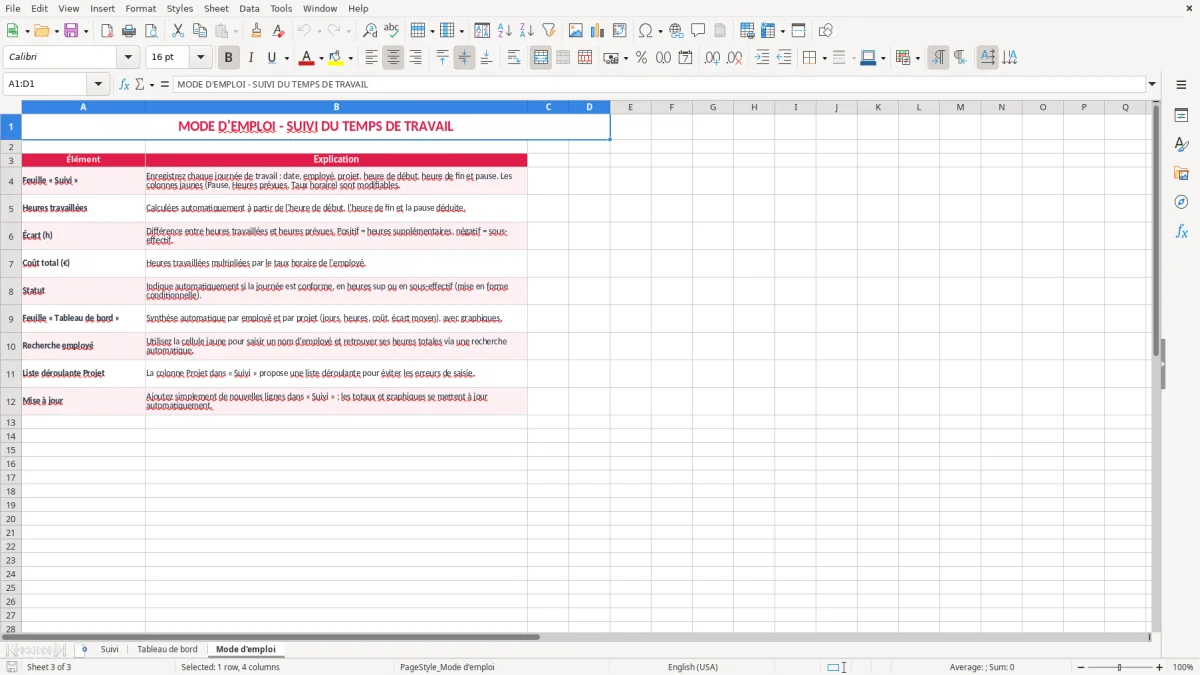
Task: Toggle Center Horizontally alignment
Action: tap(393, 58)
